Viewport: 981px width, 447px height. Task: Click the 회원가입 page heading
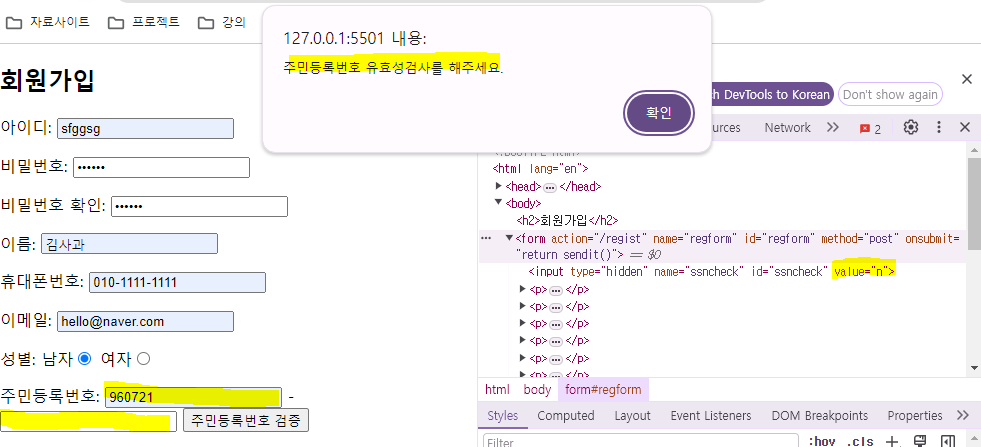tap(48, 81)
